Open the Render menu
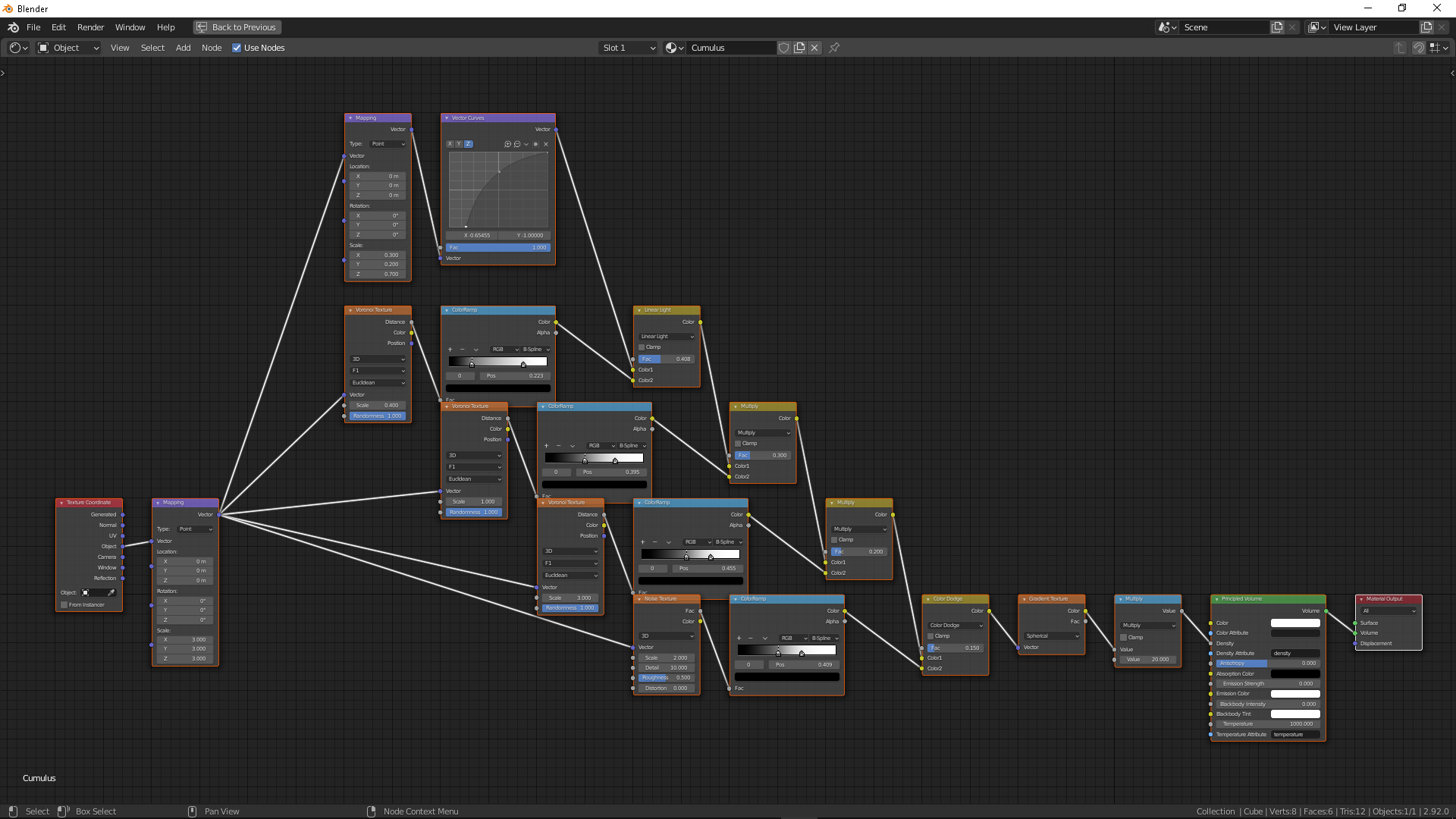The image size is (1456, 819). point(90,27)
